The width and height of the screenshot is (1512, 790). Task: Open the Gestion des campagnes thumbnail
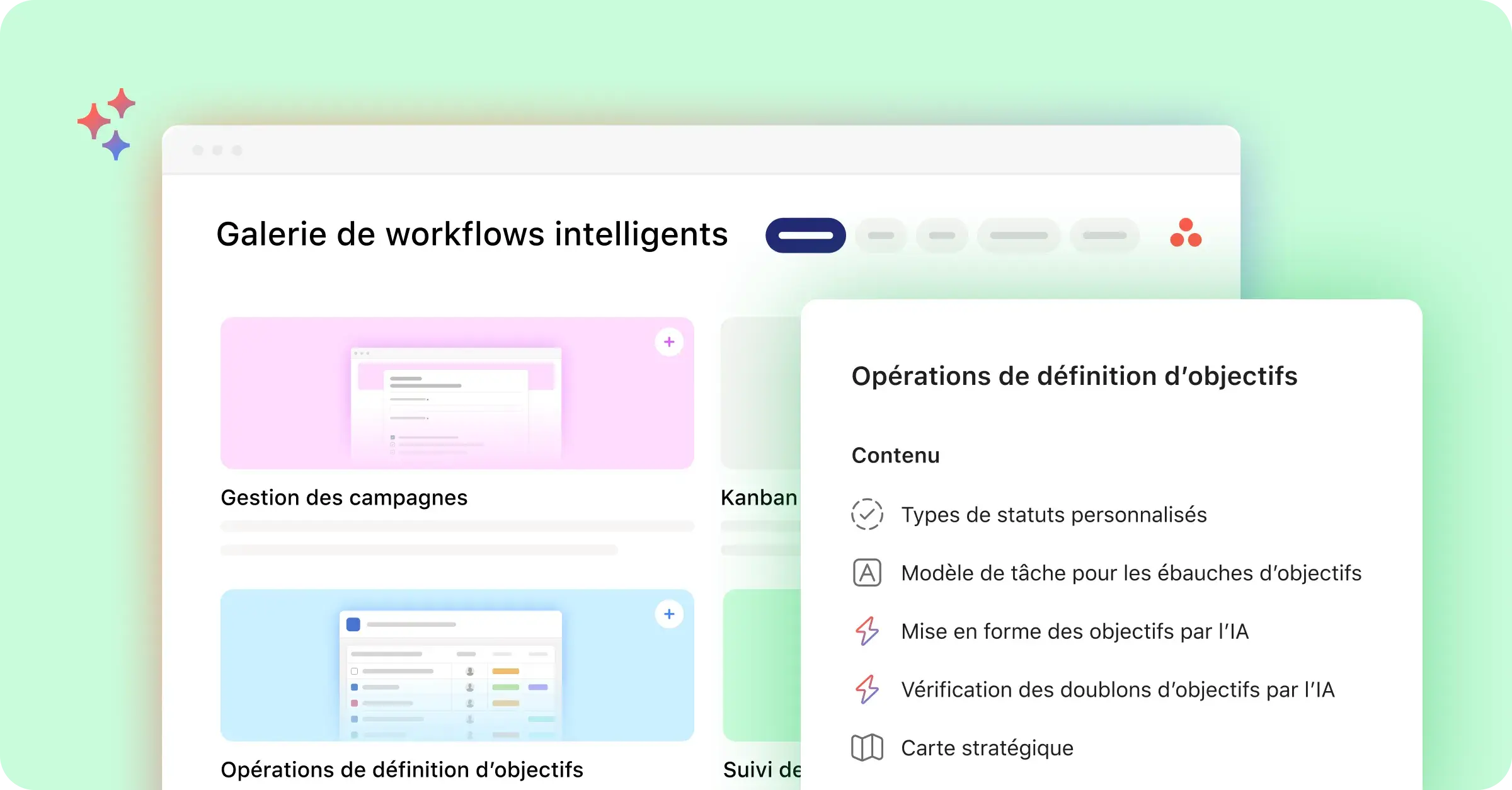pos(457,393)
